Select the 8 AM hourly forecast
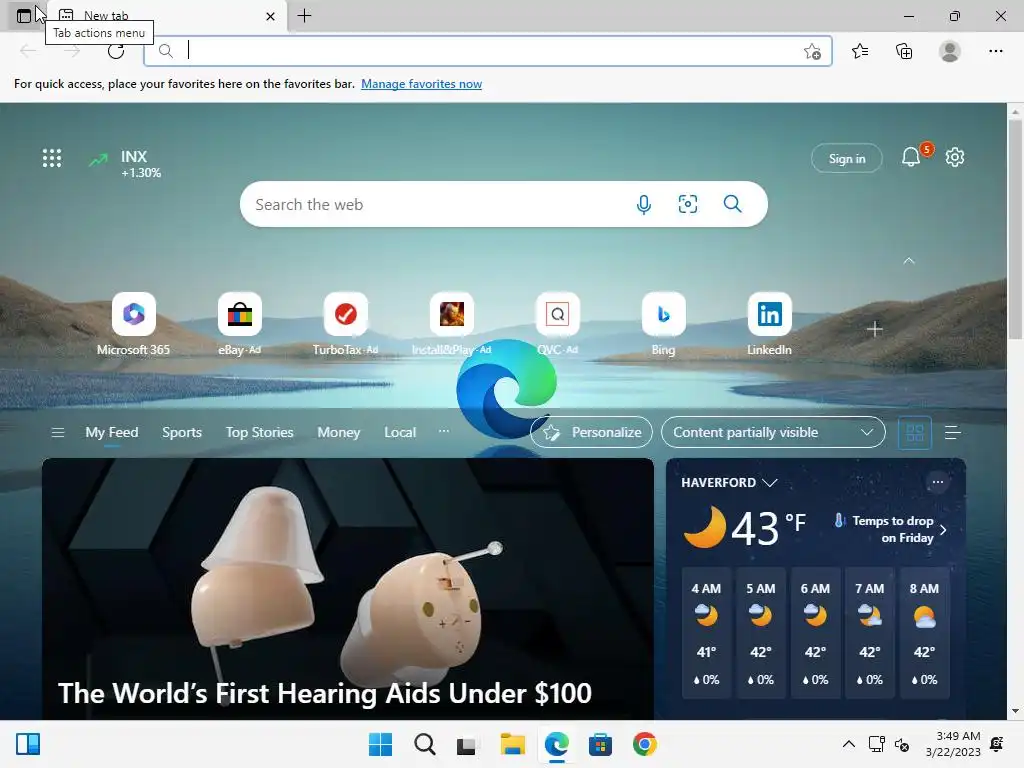Image resolution: width=1024 pixels, height=768 pixels. point(924,633)
